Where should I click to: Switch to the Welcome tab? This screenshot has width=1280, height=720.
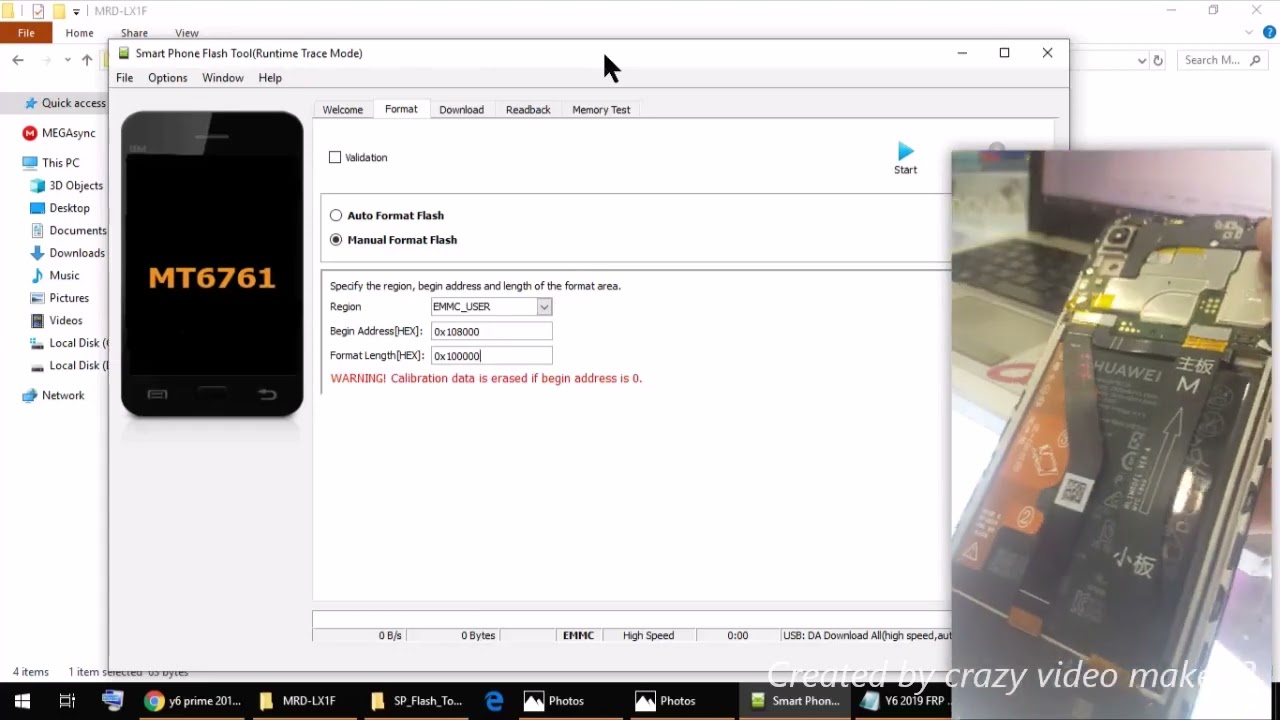(x=342, y=110)
